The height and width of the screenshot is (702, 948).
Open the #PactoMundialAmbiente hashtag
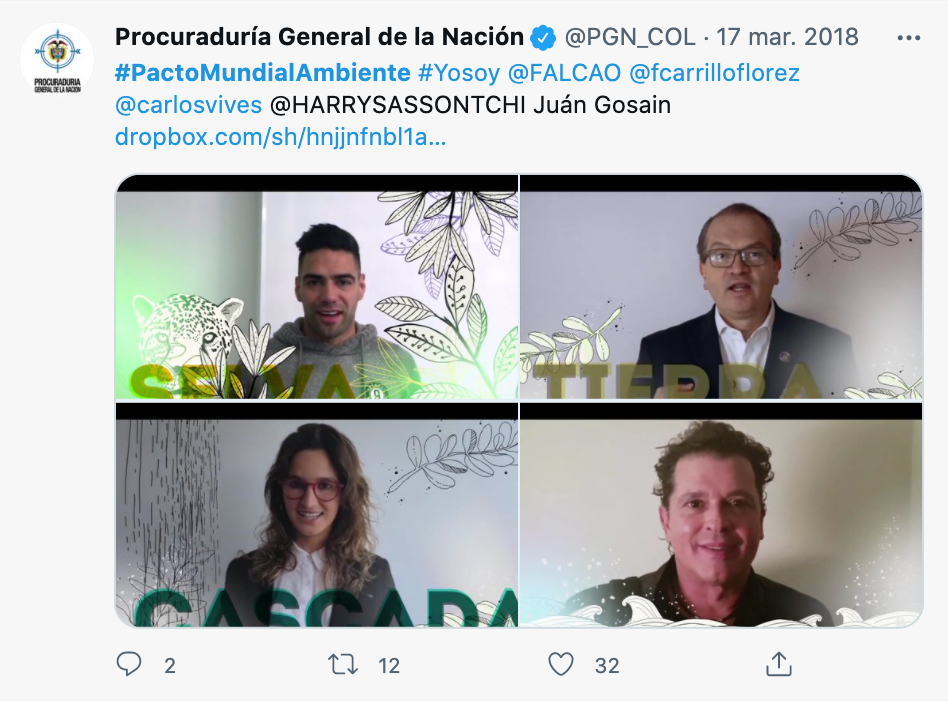coord(262,73)
